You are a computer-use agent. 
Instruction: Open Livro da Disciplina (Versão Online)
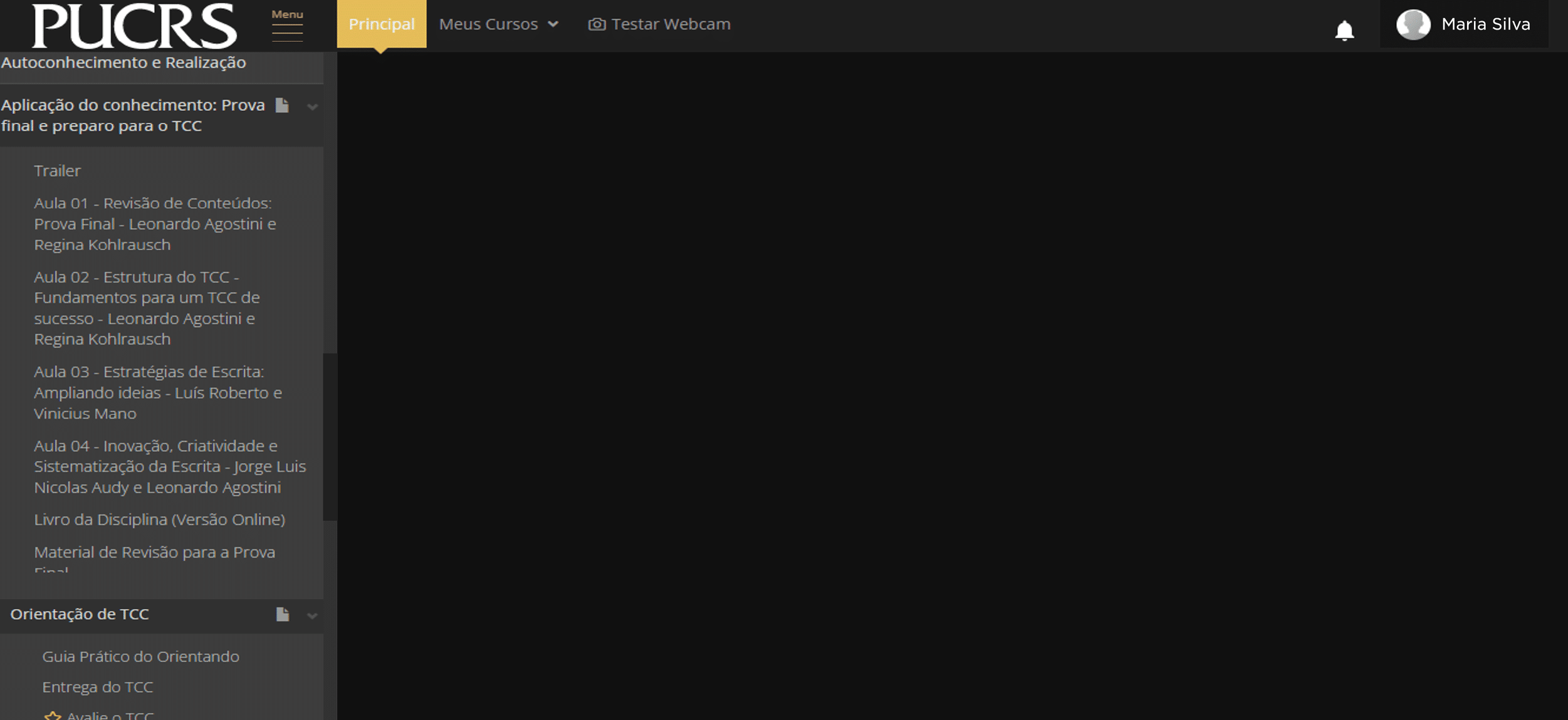159,519
